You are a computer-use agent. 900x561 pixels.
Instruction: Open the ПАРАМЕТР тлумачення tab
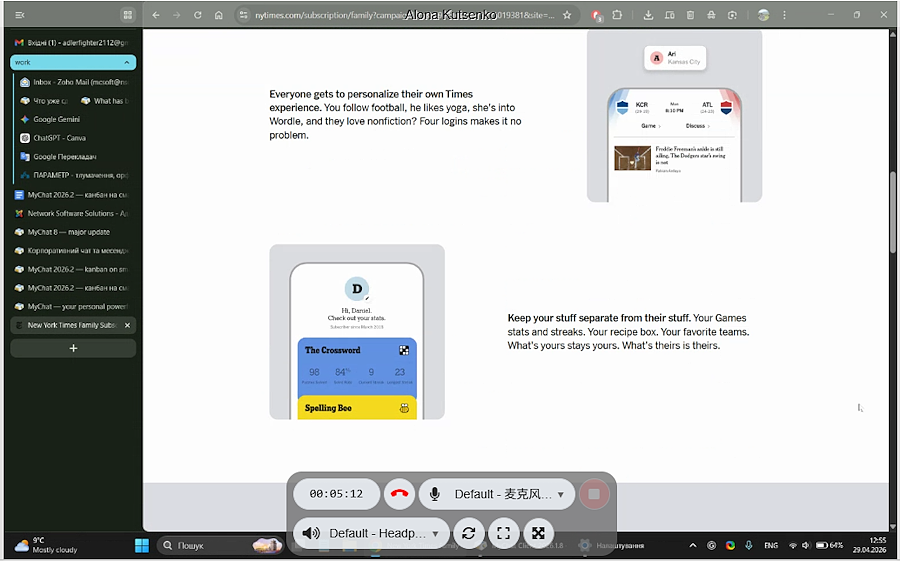coord(76,175)
